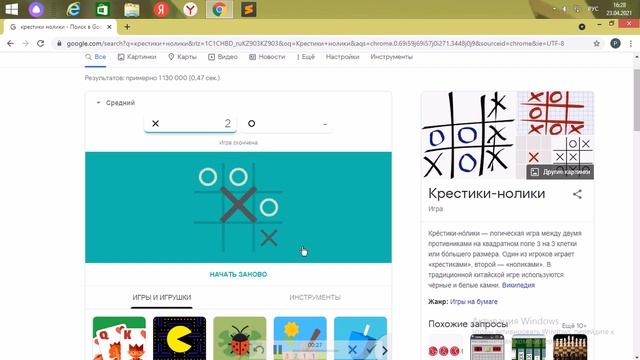Pause the screen recording overlay
Image resolution: width=640 pixels, height=360 pixels.
point(278,350)
